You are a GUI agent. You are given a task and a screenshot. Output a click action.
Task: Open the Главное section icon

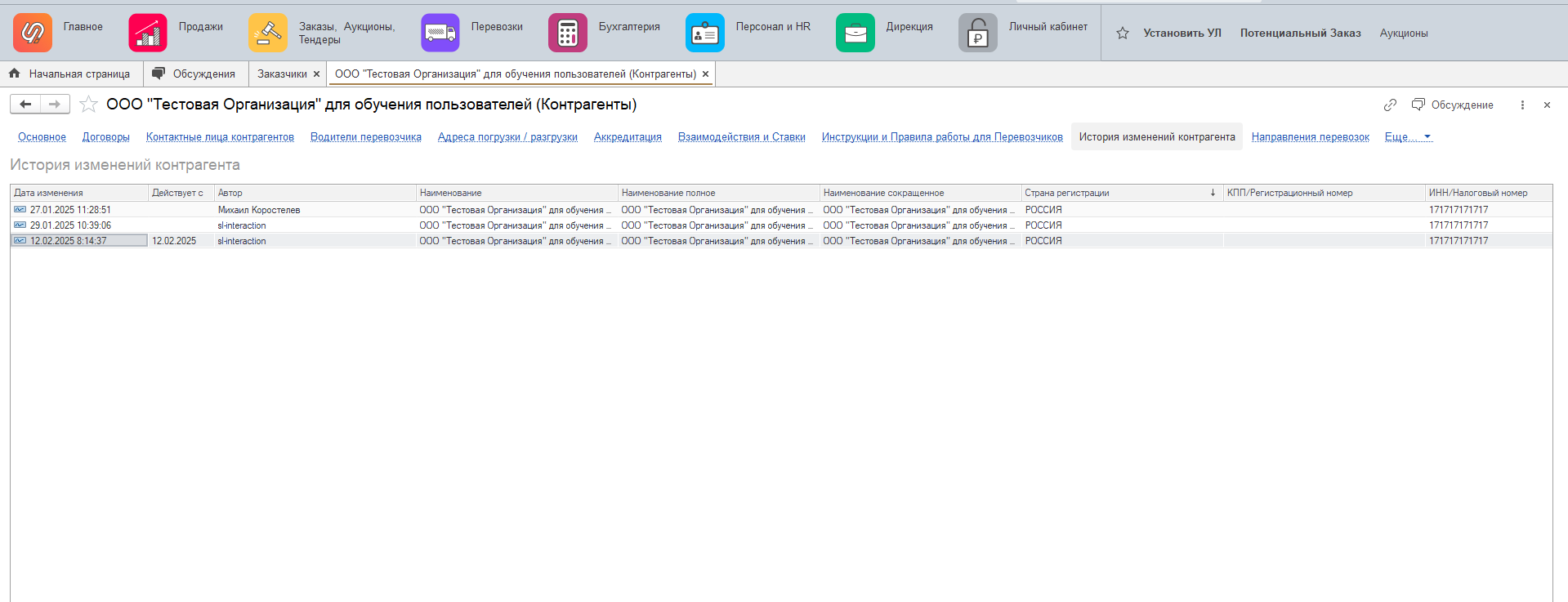33,33
